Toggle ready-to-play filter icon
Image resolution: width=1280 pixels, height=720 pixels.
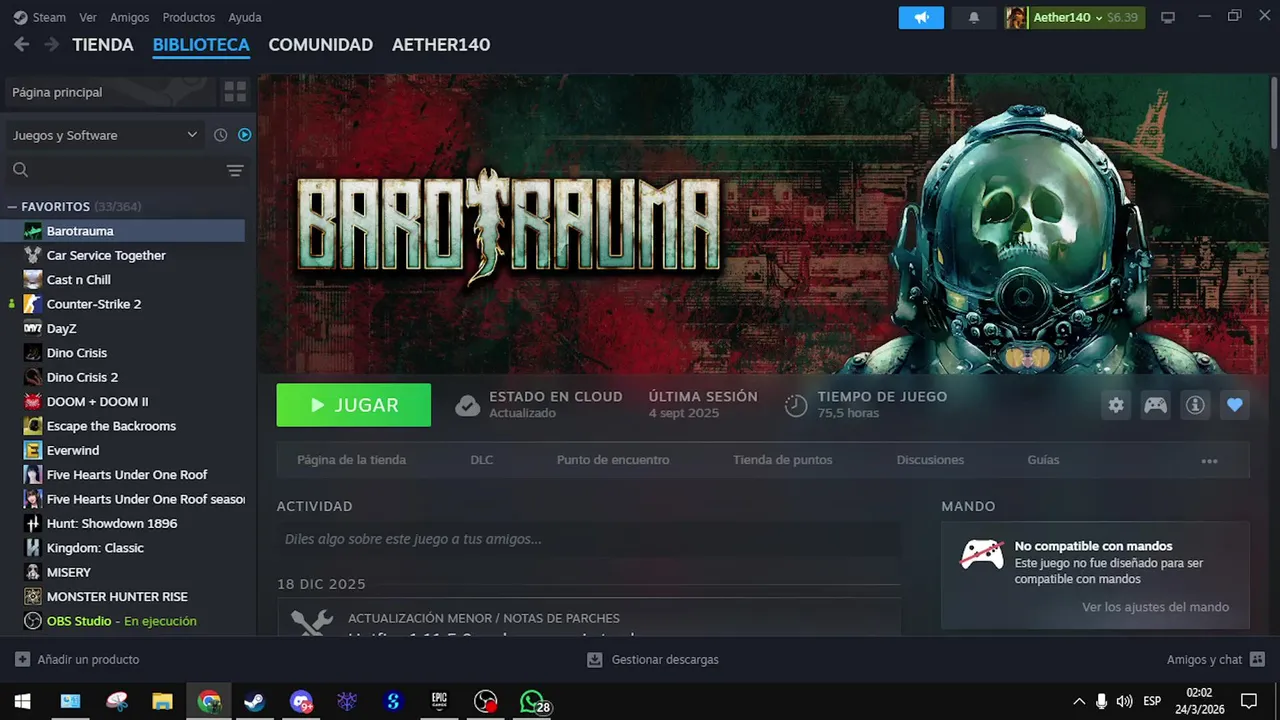[245, 135]
